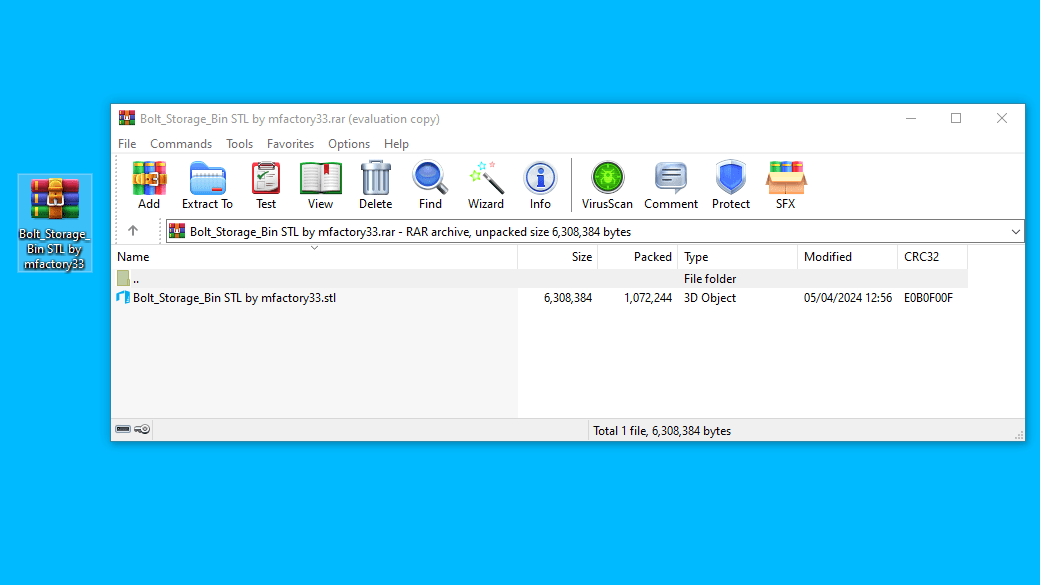This screenshot has height=585, width=1040.
Task: Start VirusScan on the archive
Action: point(607,185)
